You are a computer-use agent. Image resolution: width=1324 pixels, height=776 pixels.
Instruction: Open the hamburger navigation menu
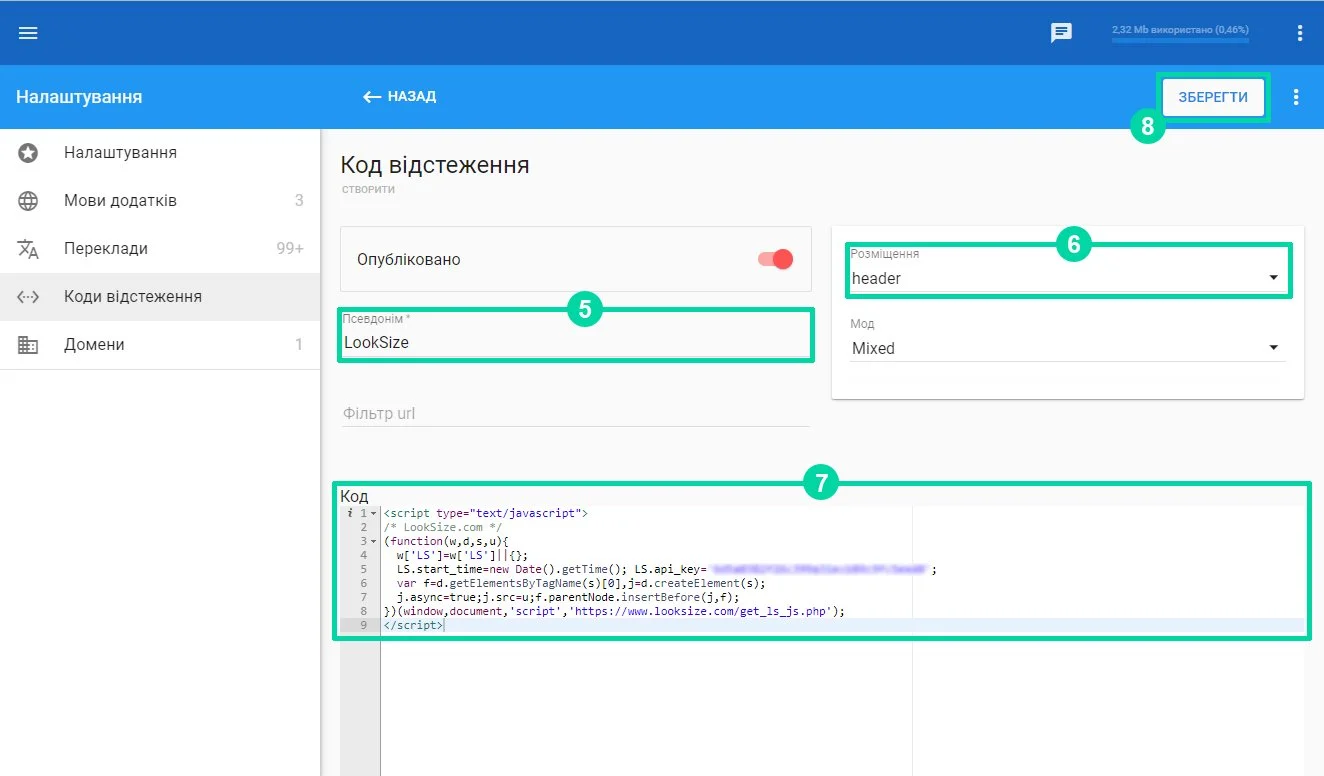(x=28, y=33)
